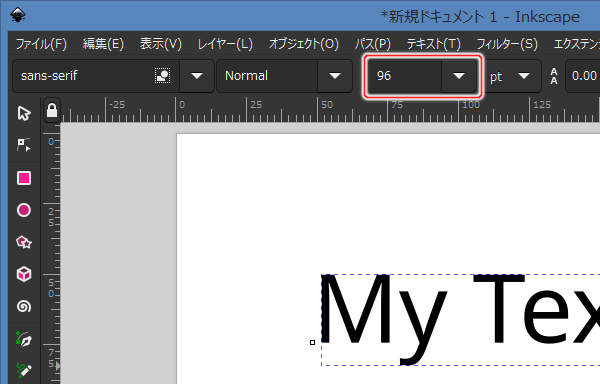
Task: Click the line spacing icon
Action: click(x=554, y=76)
